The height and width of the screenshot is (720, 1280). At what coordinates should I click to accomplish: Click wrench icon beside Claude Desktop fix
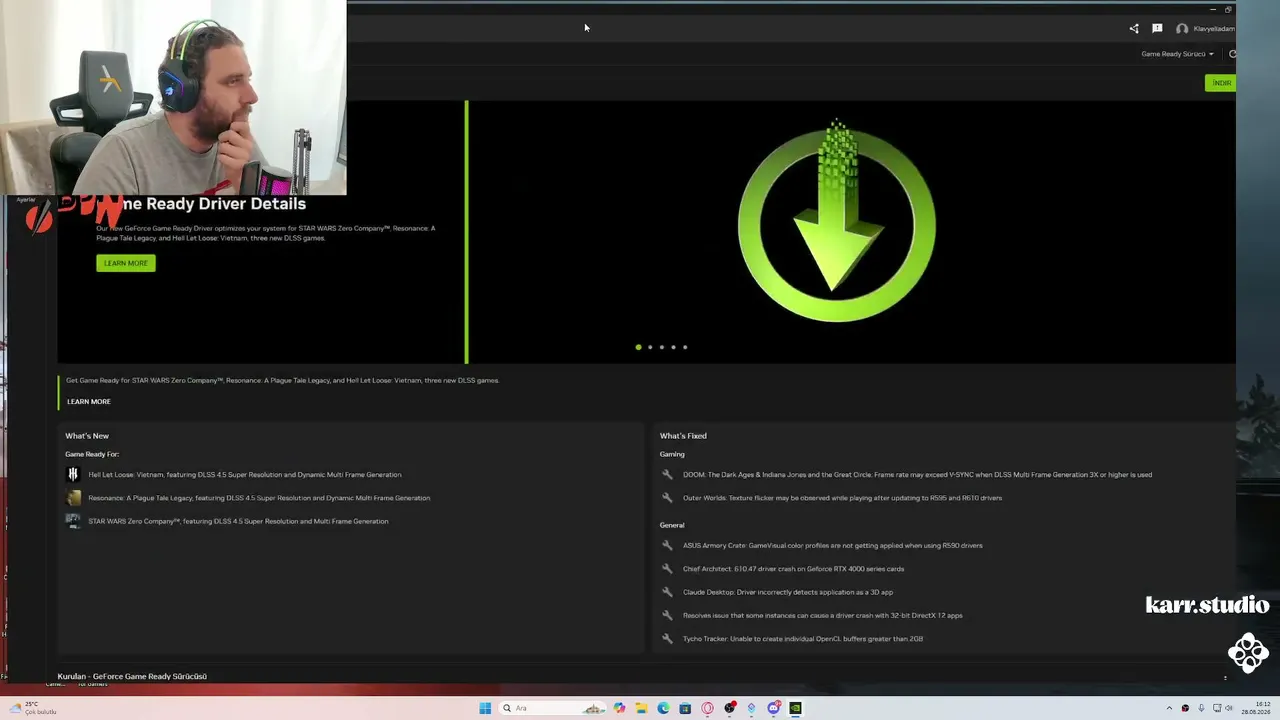[x=667, y=592]
